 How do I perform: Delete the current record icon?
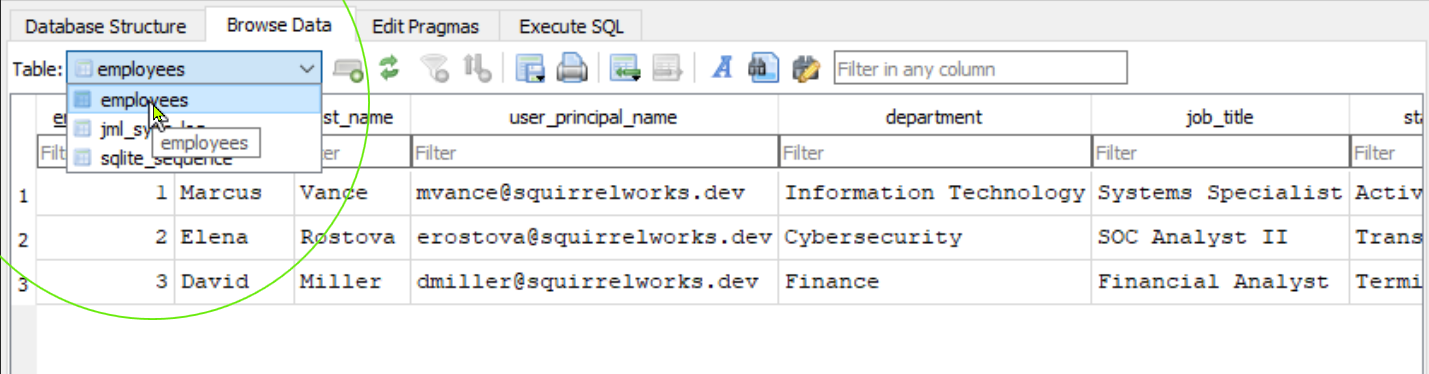[666, 68]
